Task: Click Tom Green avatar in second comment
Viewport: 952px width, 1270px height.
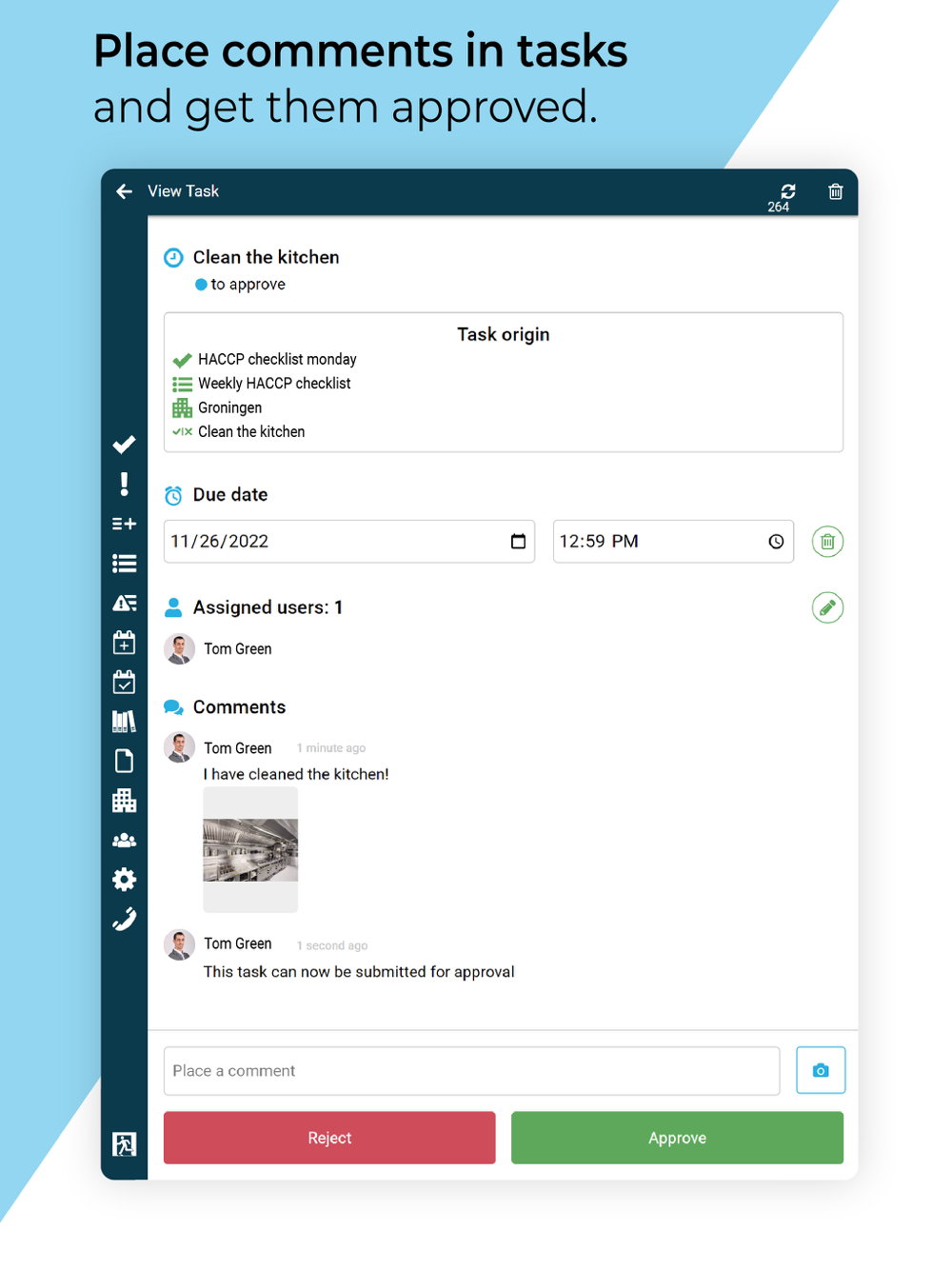Action: (179, 944)
